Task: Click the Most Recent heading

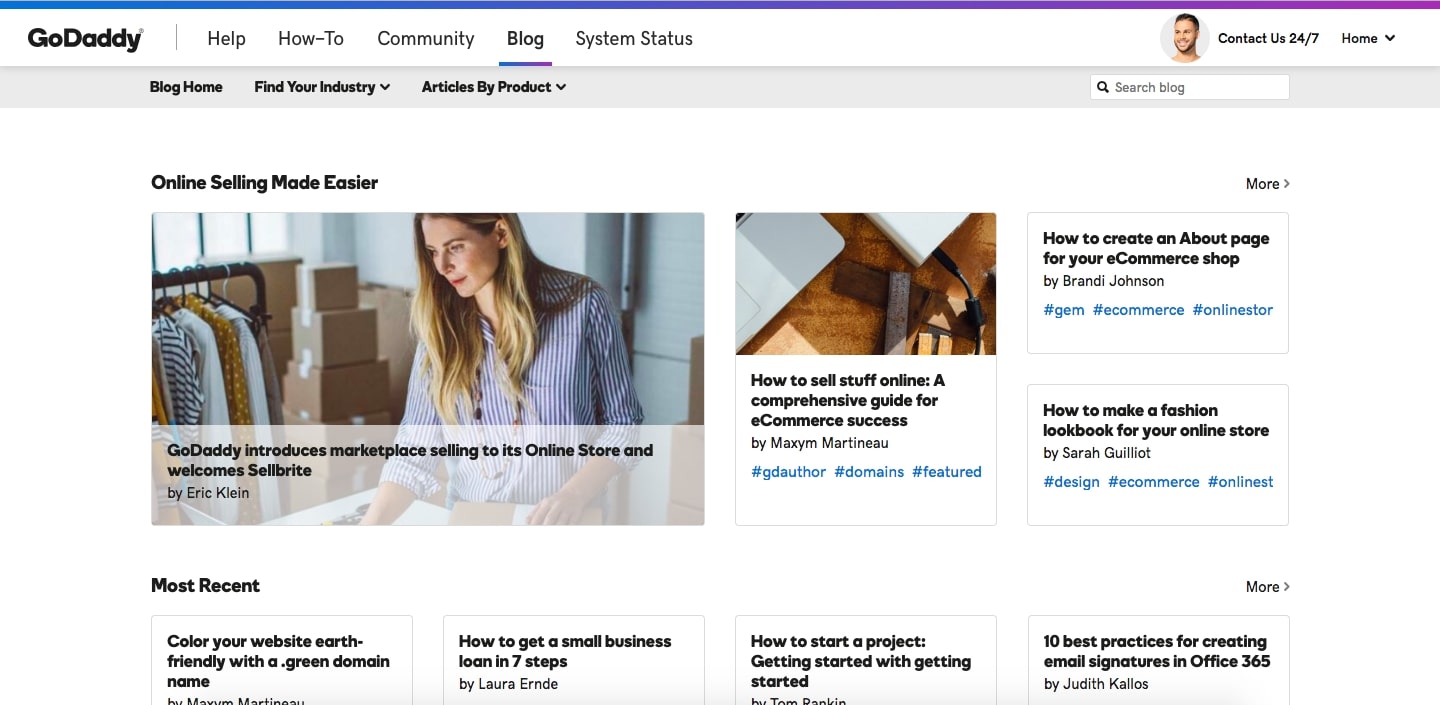Action: 206,586
